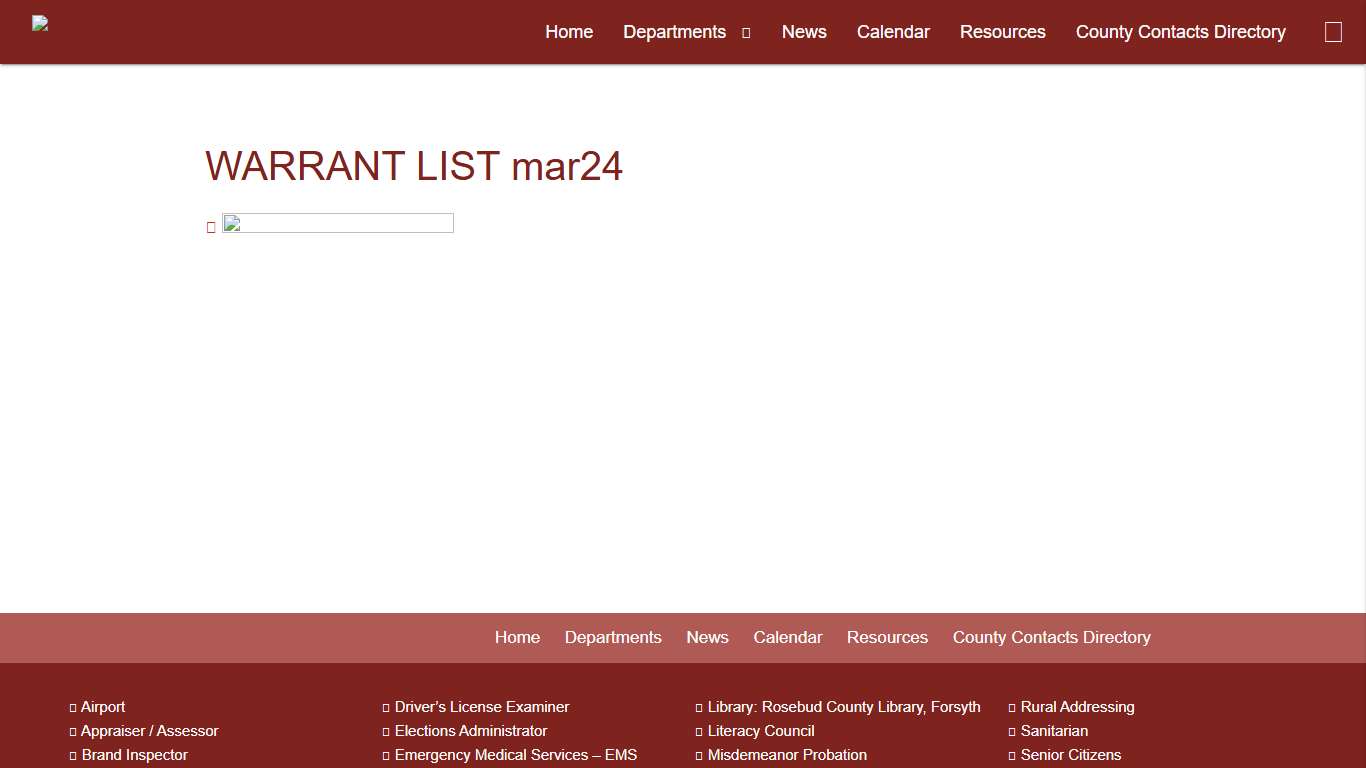Open the Senior Citizens footer link
The width and height of the screenshot is (1366, 768).
pos(1071,755)
